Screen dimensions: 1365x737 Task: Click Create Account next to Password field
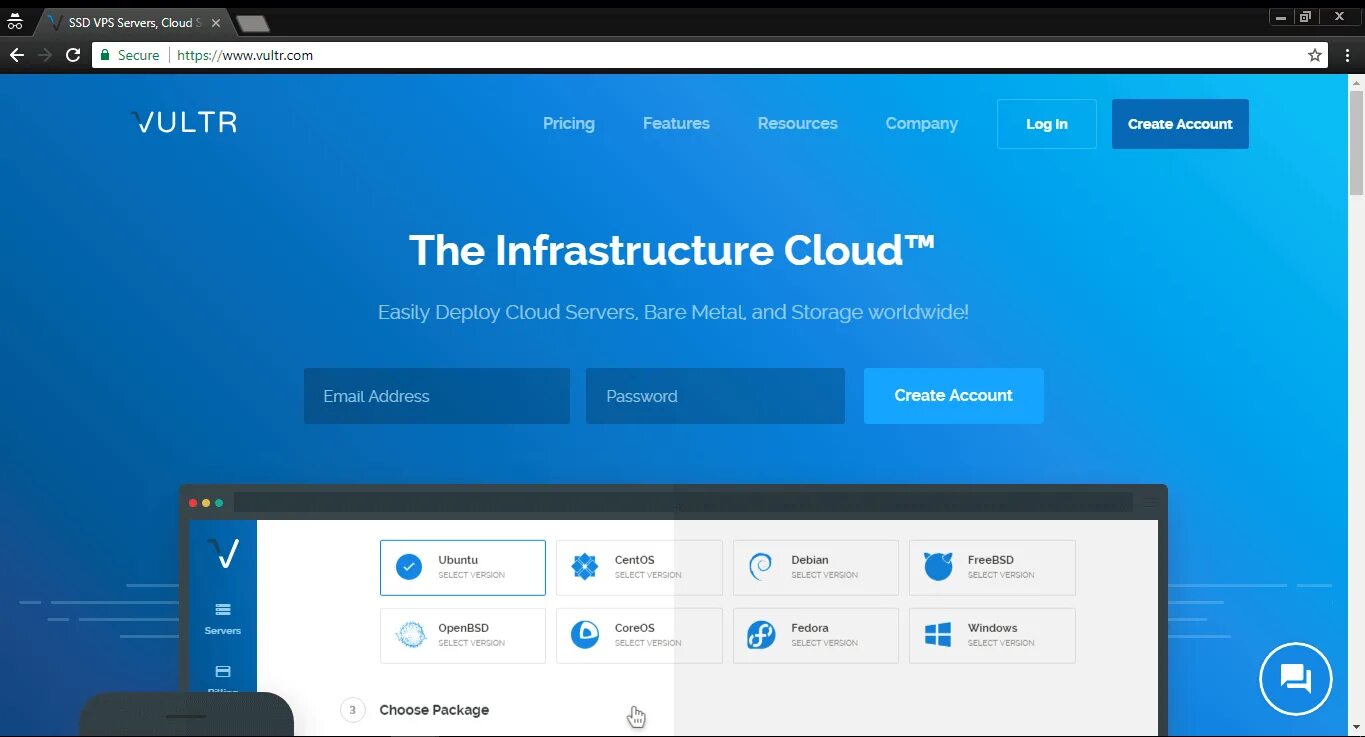[x=954, y=396]
